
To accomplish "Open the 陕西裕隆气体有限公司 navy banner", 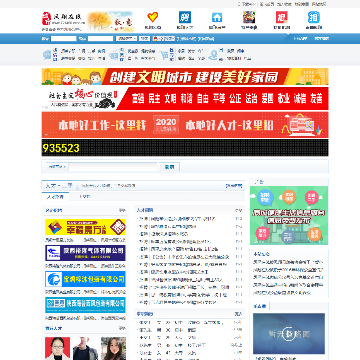I will click(85, 253).
